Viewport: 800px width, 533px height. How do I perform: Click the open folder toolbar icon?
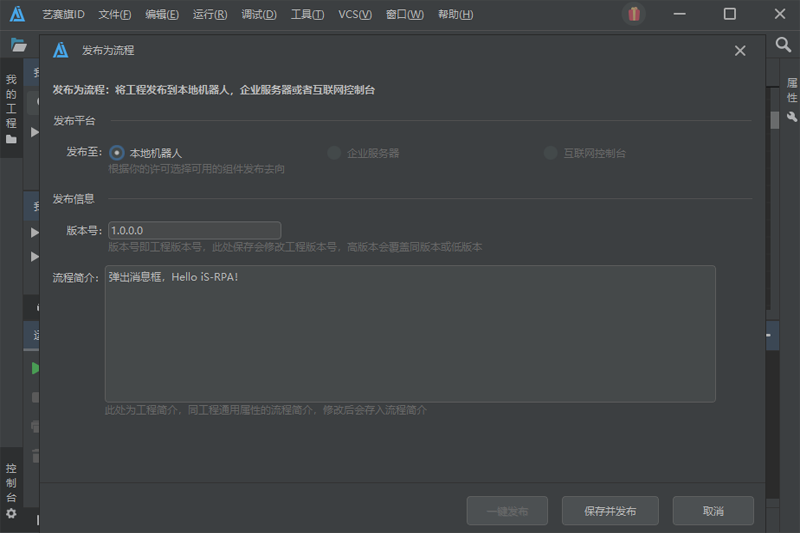coord(18,45)
